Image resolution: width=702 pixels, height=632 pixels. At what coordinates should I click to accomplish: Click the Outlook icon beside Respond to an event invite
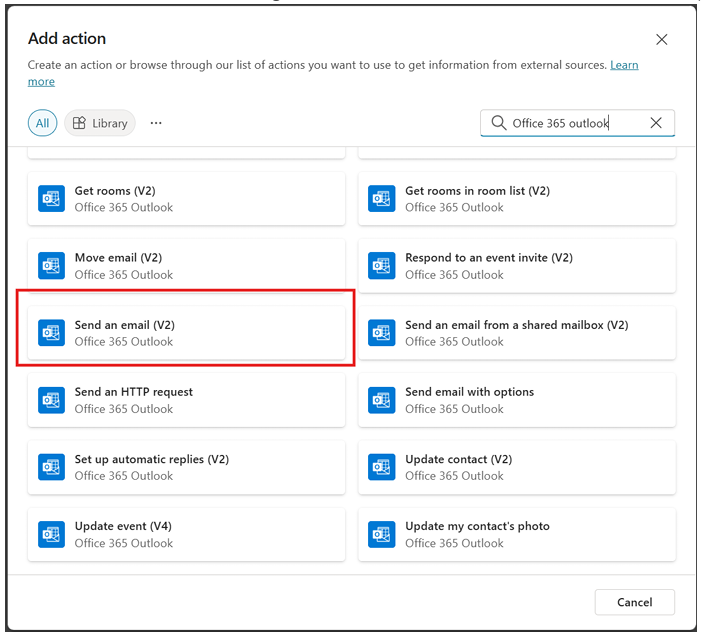[x=381, y=266]
